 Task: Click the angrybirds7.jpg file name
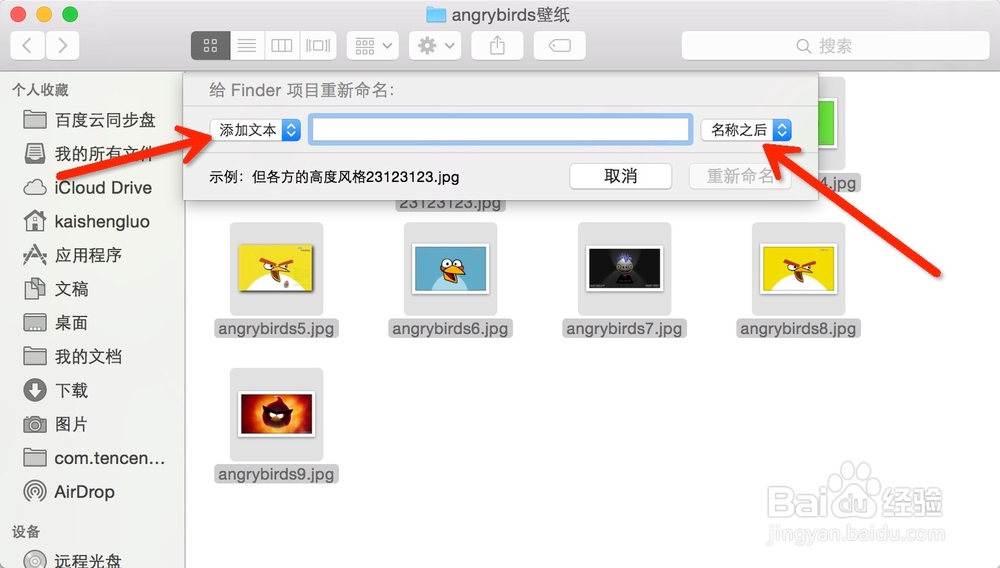(x=624, y=328)
